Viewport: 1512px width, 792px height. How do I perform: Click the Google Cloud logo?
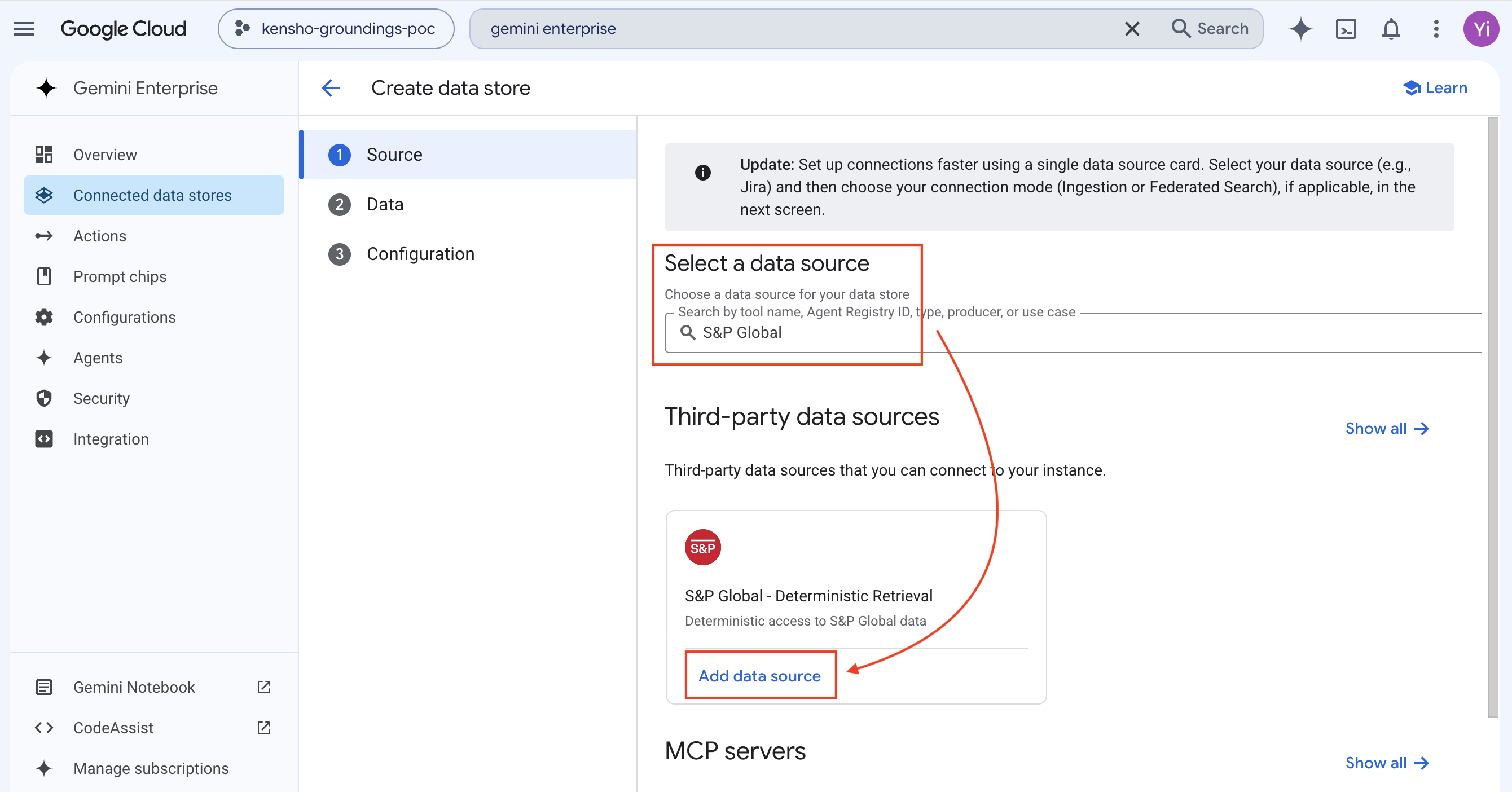pos(123,28)
